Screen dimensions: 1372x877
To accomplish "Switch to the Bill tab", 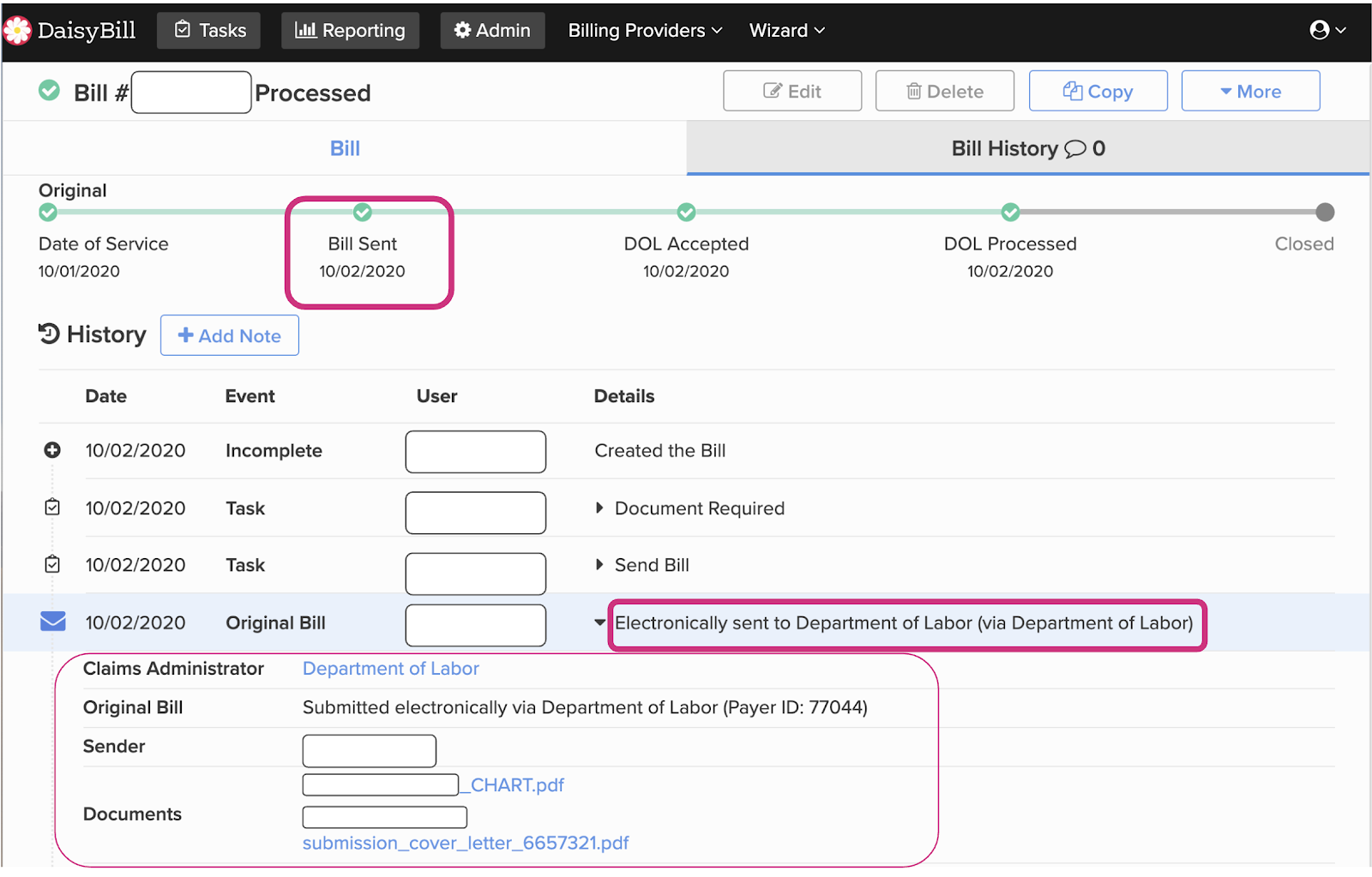I will coord(345,148).
